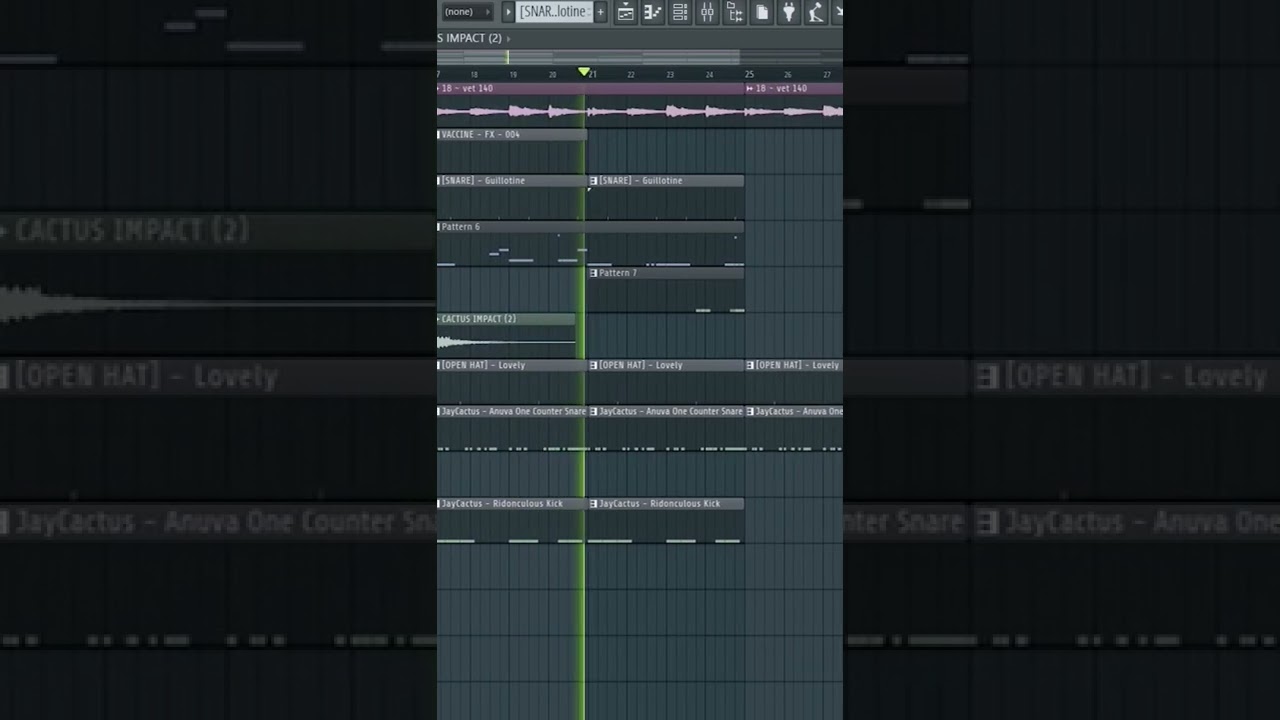Viewport: 1280px width, 720px height.
Task: Open menu icon of second [OPEN HAT] - Lovely clip
Action: pyautogui.click(x=593, y=365)
